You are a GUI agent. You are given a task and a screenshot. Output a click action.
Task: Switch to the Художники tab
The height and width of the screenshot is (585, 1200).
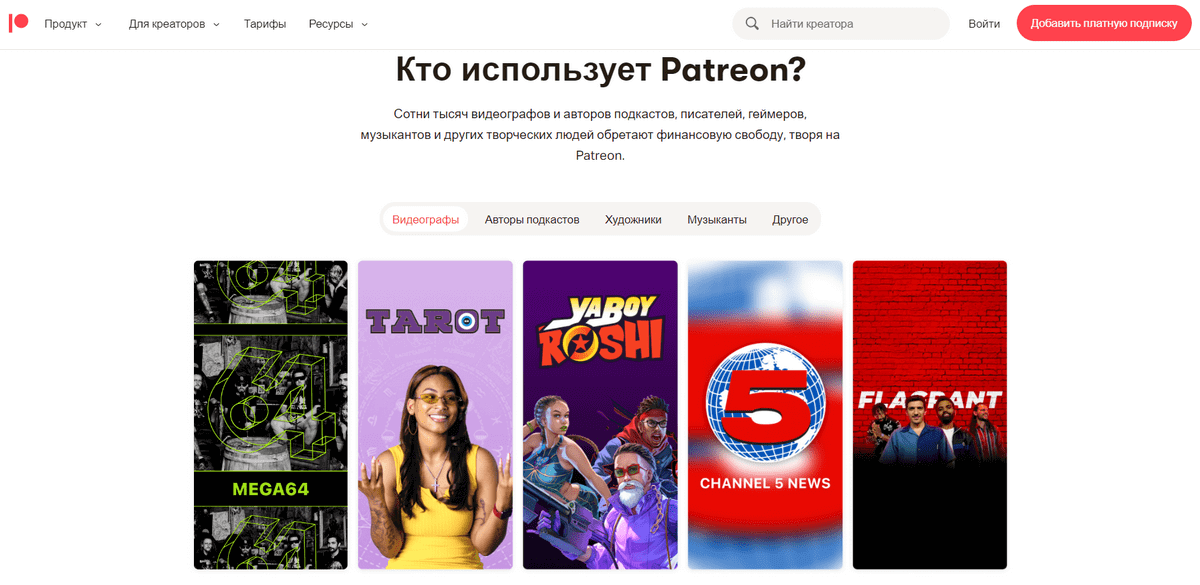[633, 219]
